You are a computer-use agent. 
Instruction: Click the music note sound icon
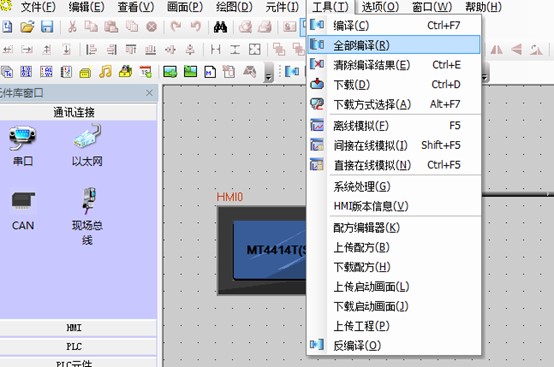[105, 72]
